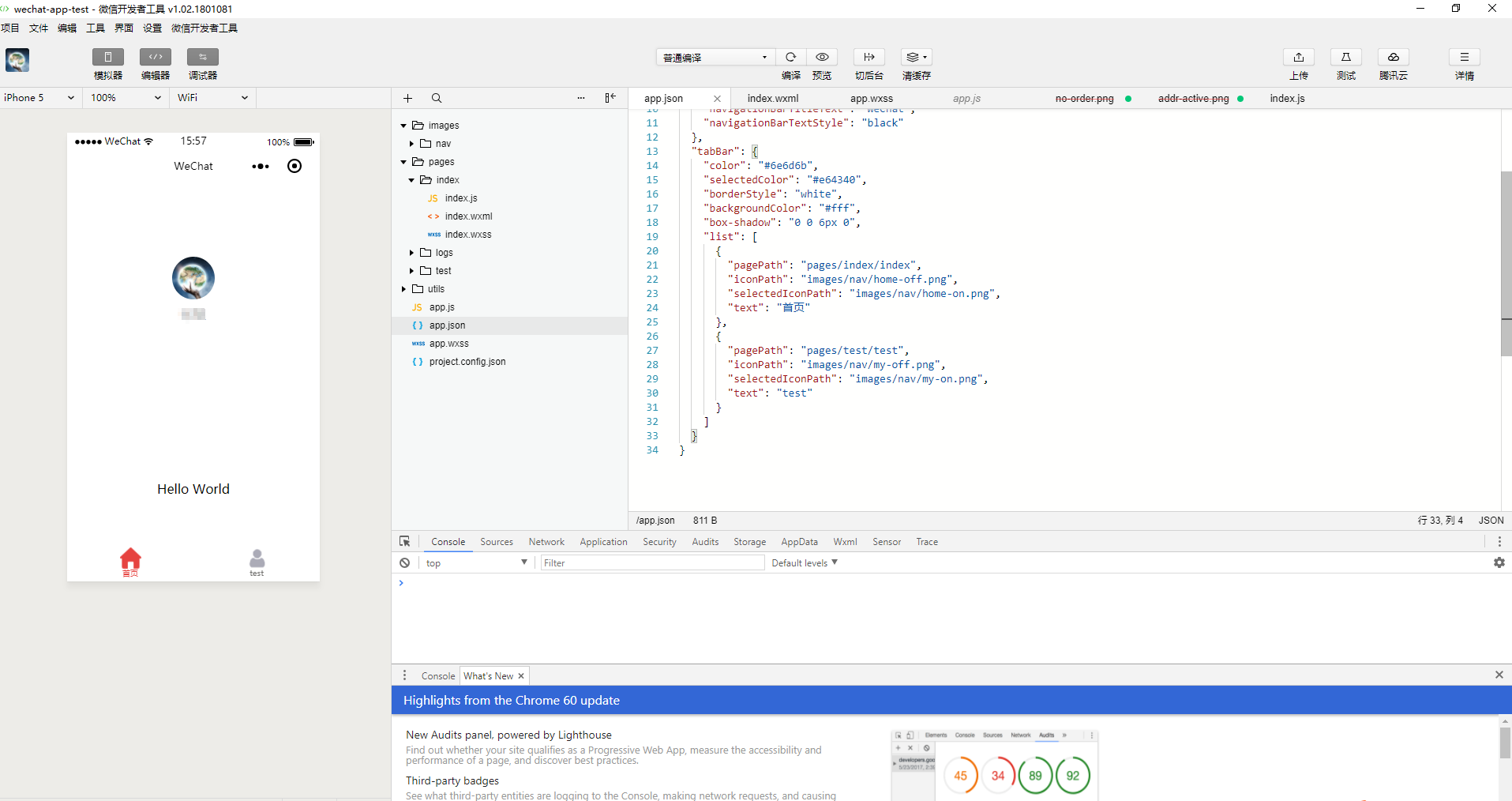Collapse the file tree panel icon
Screen dimensions: 1512x801
610,98
